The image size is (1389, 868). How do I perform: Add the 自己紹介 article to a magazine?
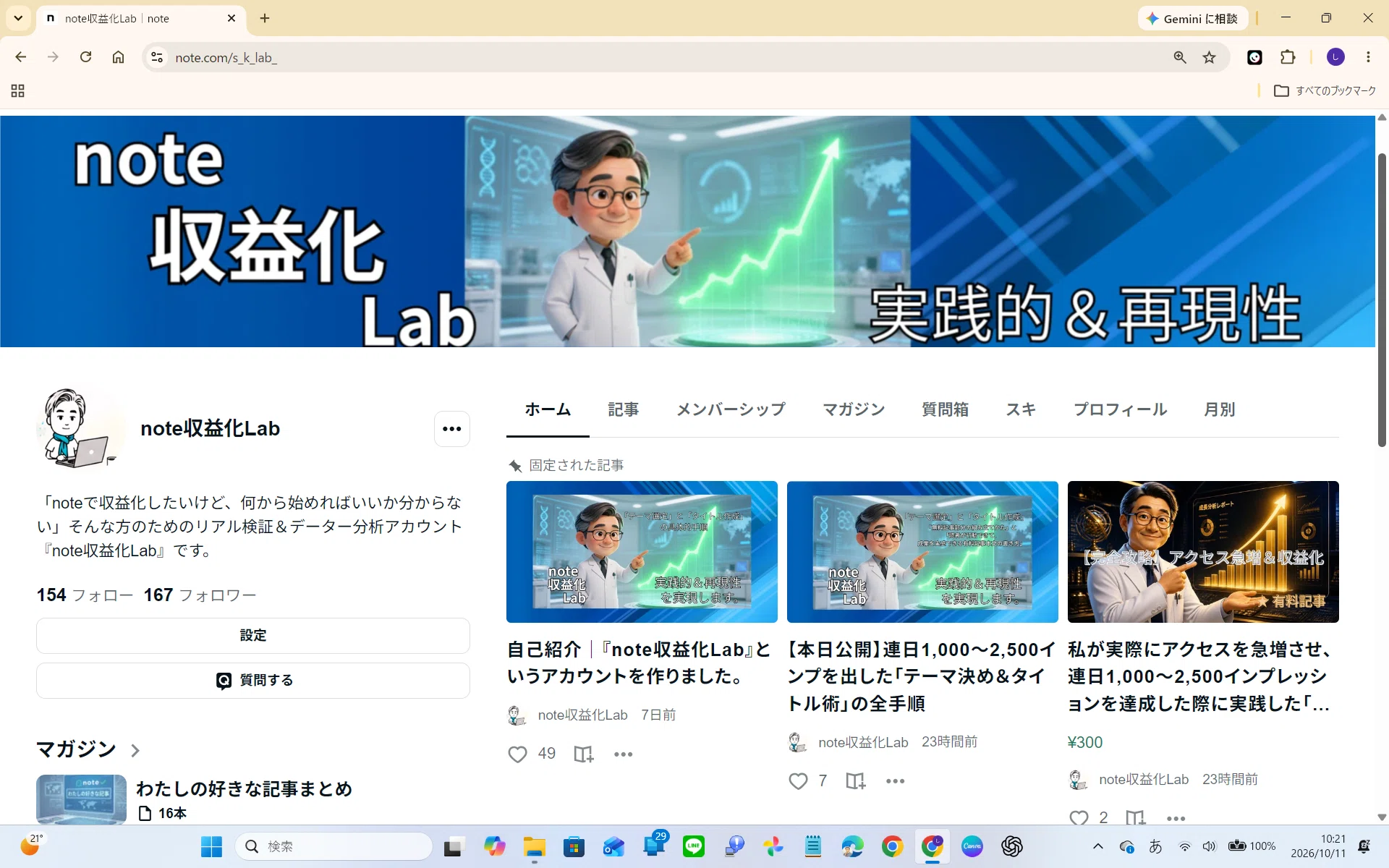[583, 754]
